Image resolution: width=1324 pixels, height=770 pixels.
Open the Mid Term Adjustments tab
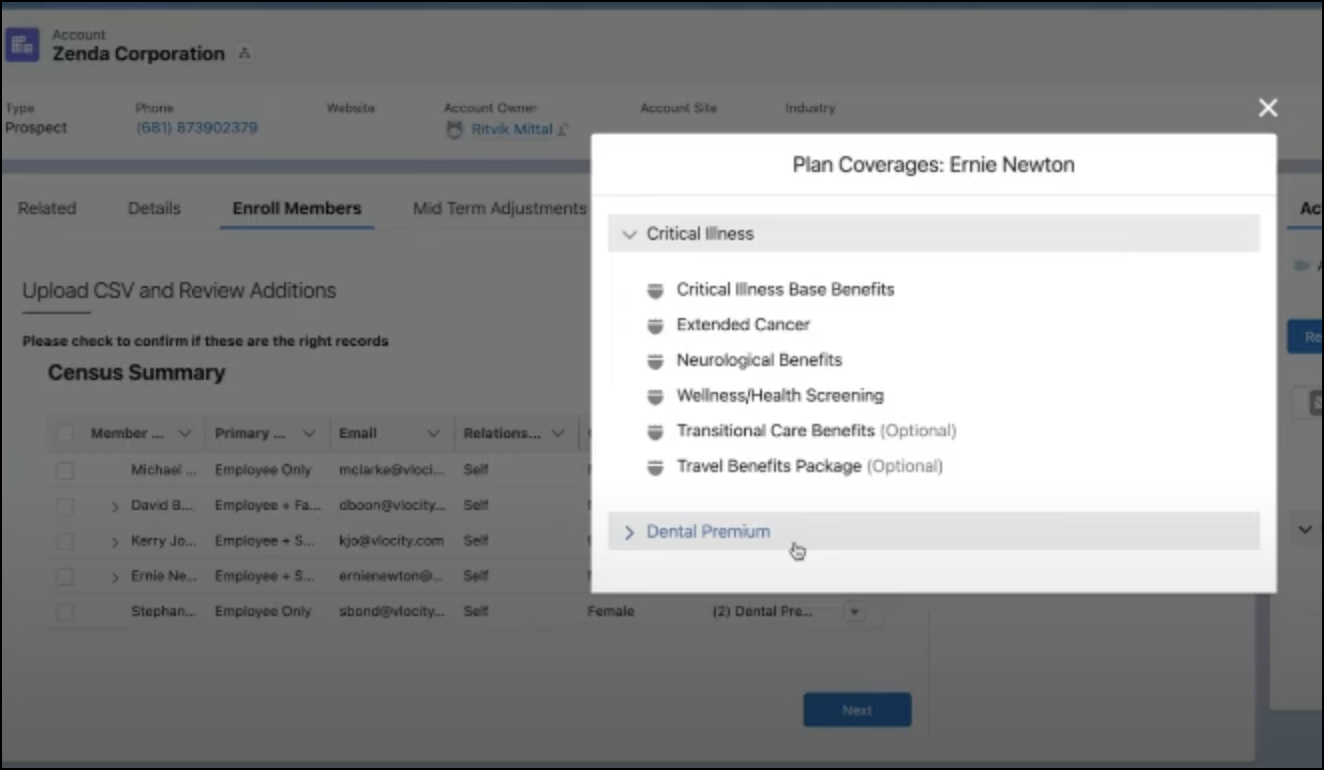pyautogui.click(x=500, y=209)
